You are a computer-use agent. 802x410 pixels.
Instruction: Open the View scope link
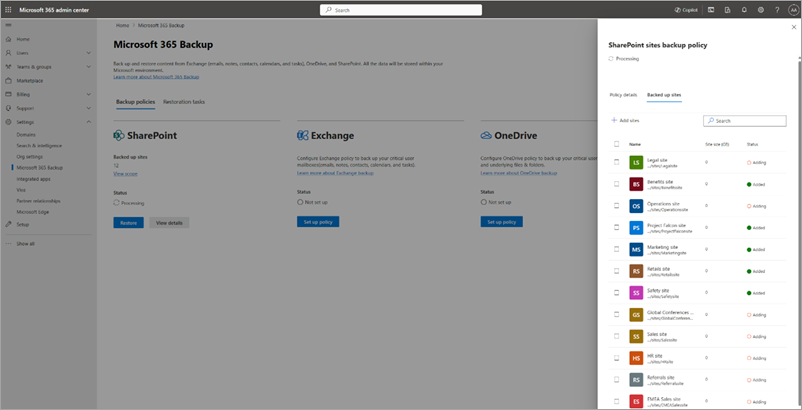pos(125,174)
